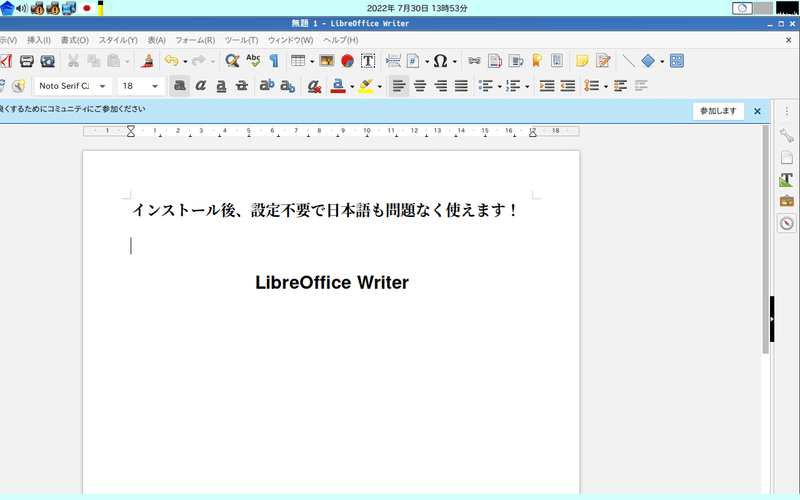Open Print Preview from the toolbar

[x=47, y=61]
